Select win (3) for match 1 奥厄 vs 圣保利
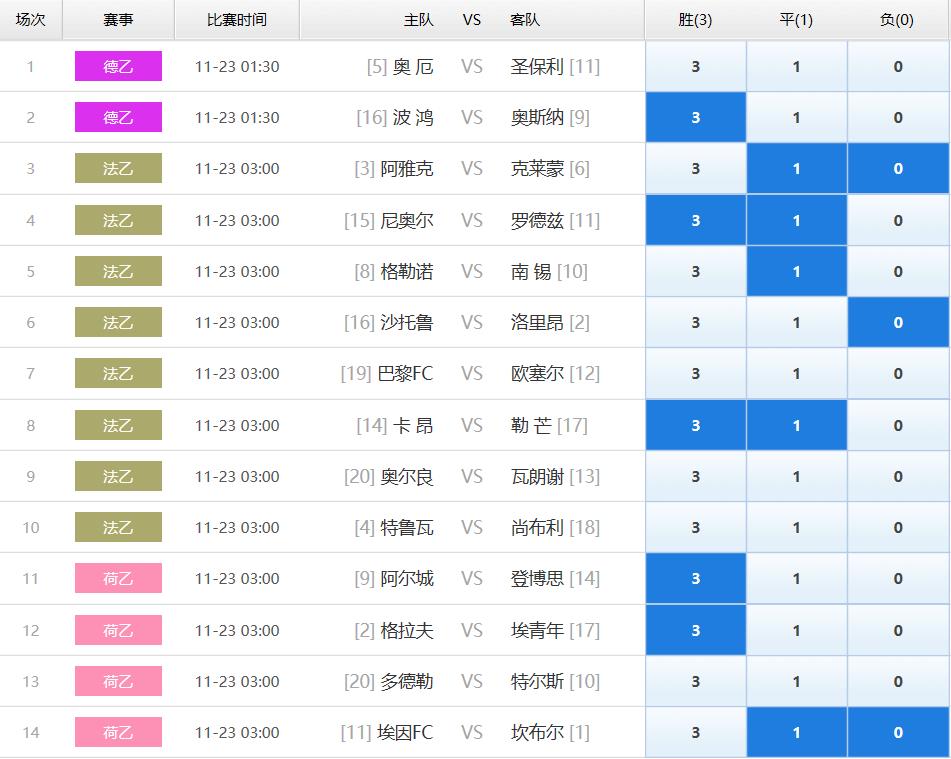The image size is (951, 759). [696, 66]
